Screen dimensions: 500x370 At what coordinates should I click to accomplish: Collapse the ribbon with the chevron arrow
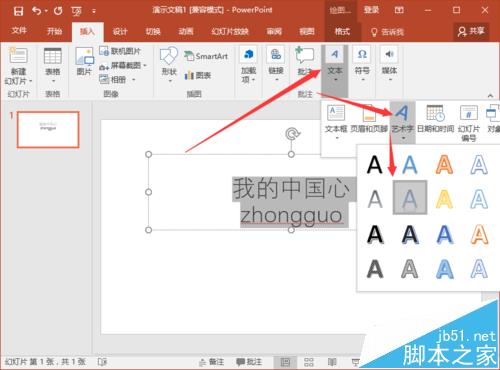click(x=490, y=96)
